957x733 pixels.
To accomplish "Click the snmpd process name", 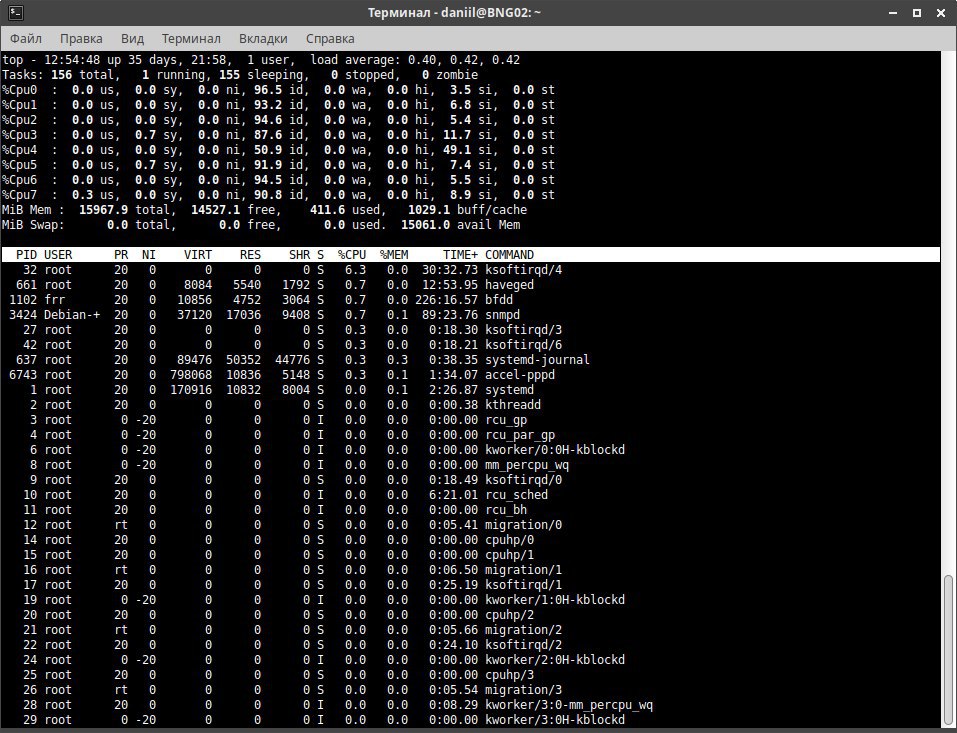I will pos(502,315).
